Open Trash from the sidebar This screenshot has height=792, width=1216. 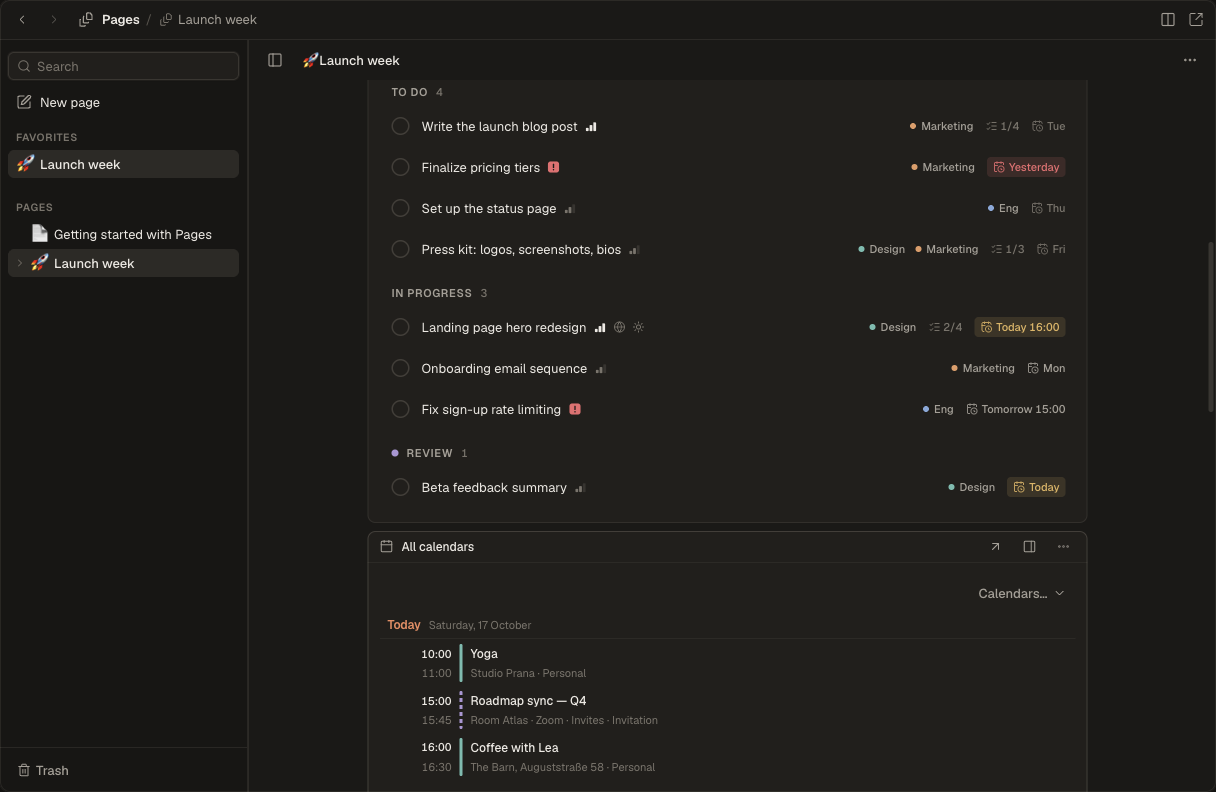[x=43, y=770]
